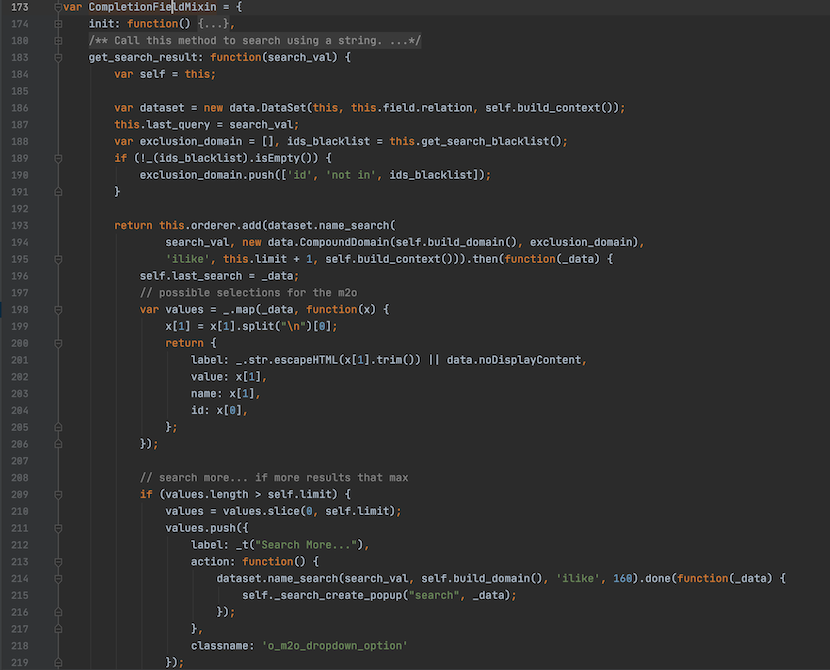
Task: Click 'get_search_blacklist' call on line 188
Action: [x=485, y=141]
